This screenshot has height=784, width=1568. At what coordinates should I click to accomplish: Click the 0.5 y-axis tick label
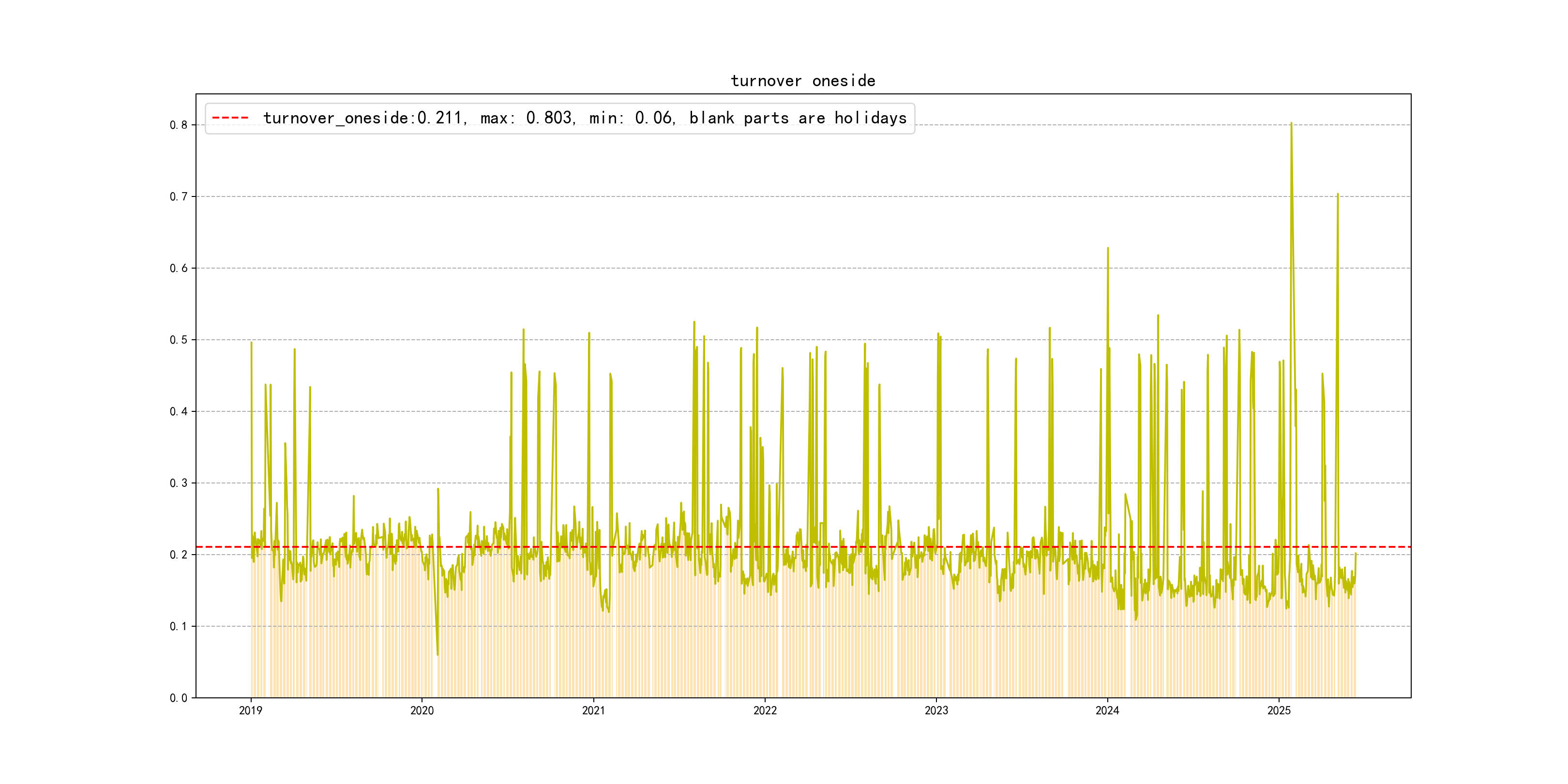point(179,340)
